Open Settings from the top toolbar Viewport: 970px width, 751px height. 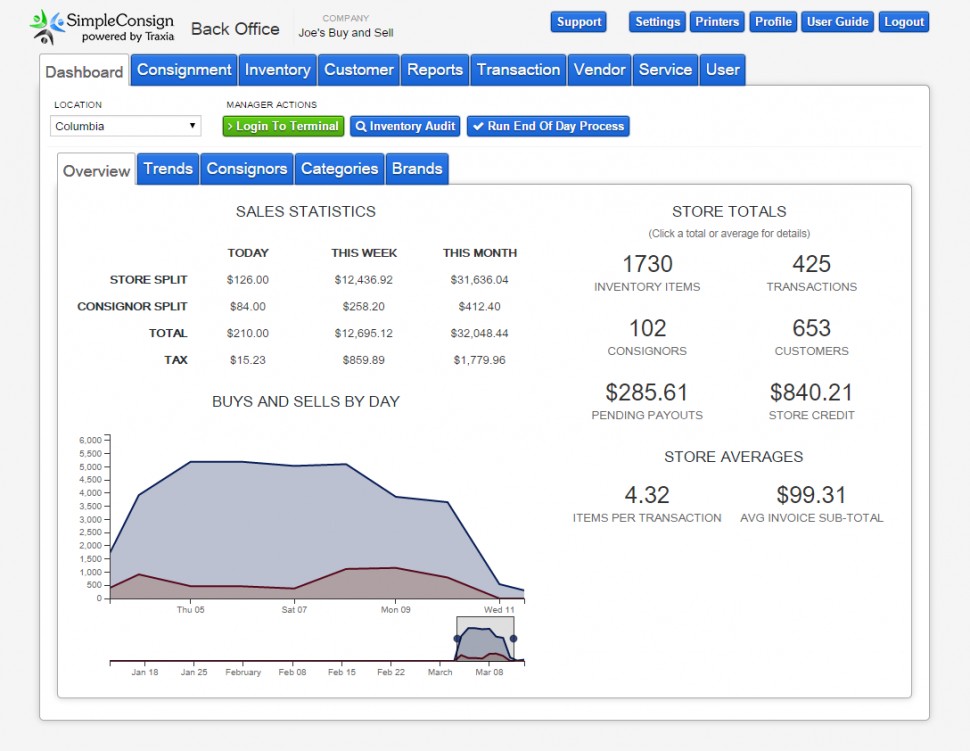(655, 21)
